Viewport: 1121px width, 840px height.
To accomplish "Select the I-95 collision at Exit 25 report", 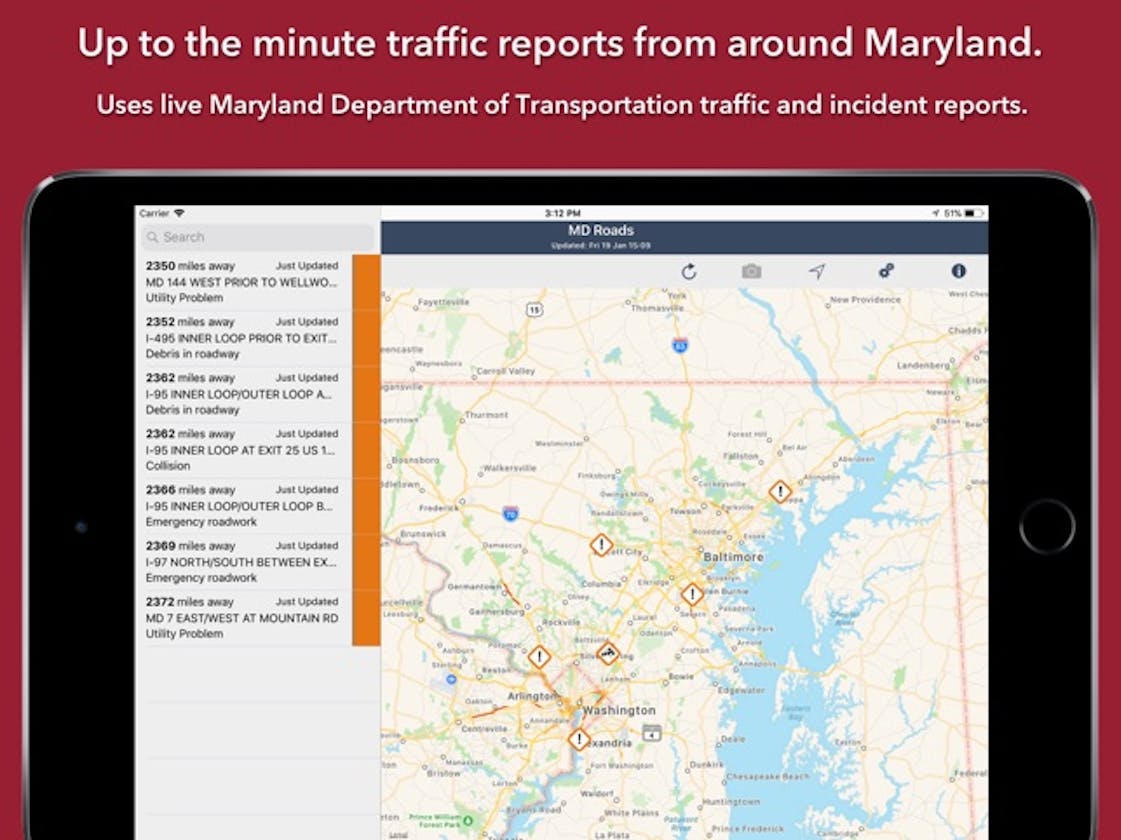I will click(x=240, y=449).
